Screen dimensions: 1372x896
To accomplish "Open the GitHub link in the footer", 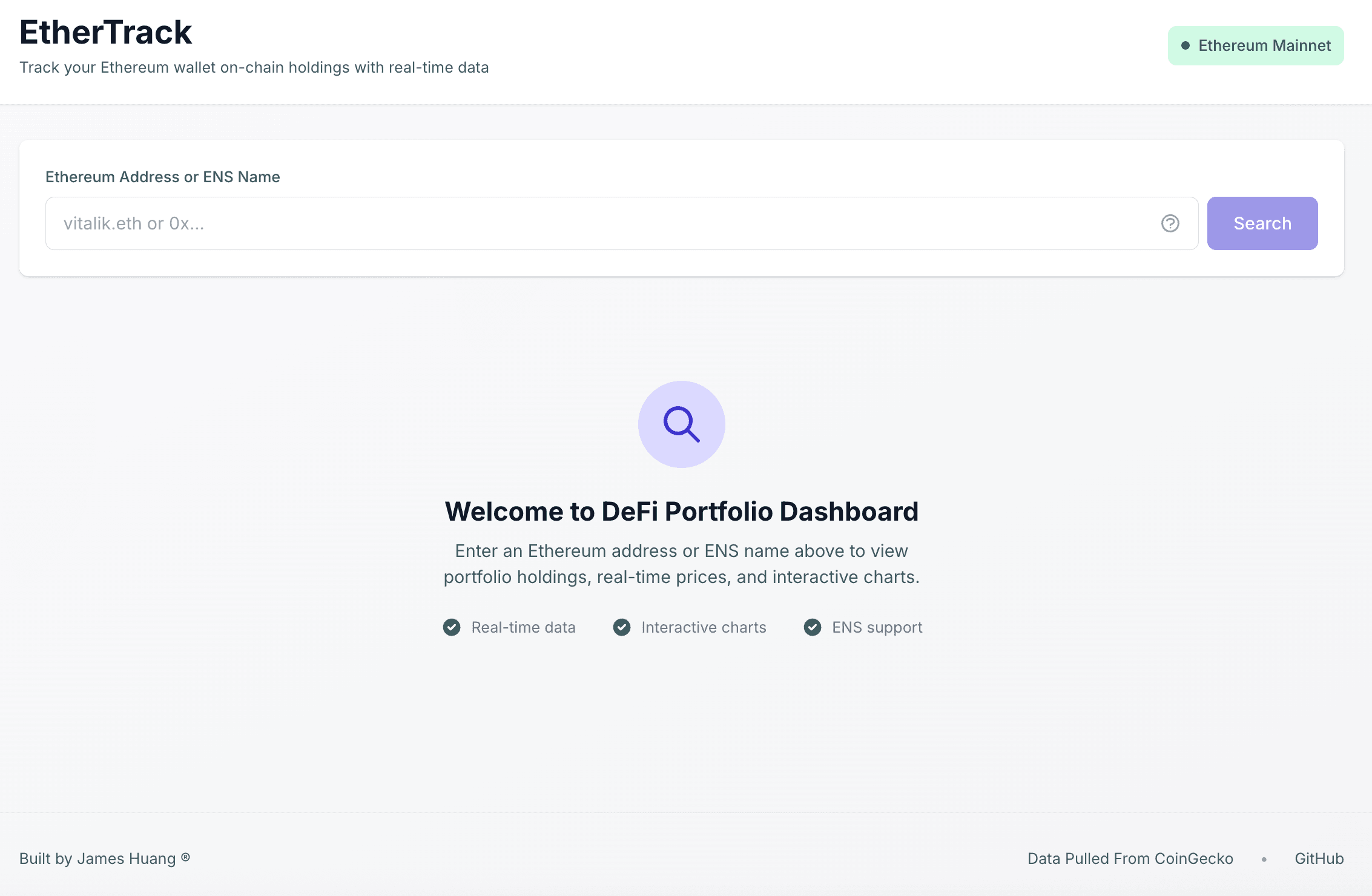I will pyautogui.click(x=1319, y=858).
